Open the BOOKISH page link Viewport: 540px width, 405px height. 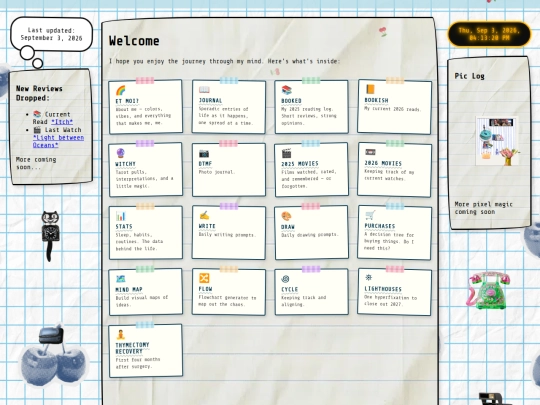tap(376, 100)
